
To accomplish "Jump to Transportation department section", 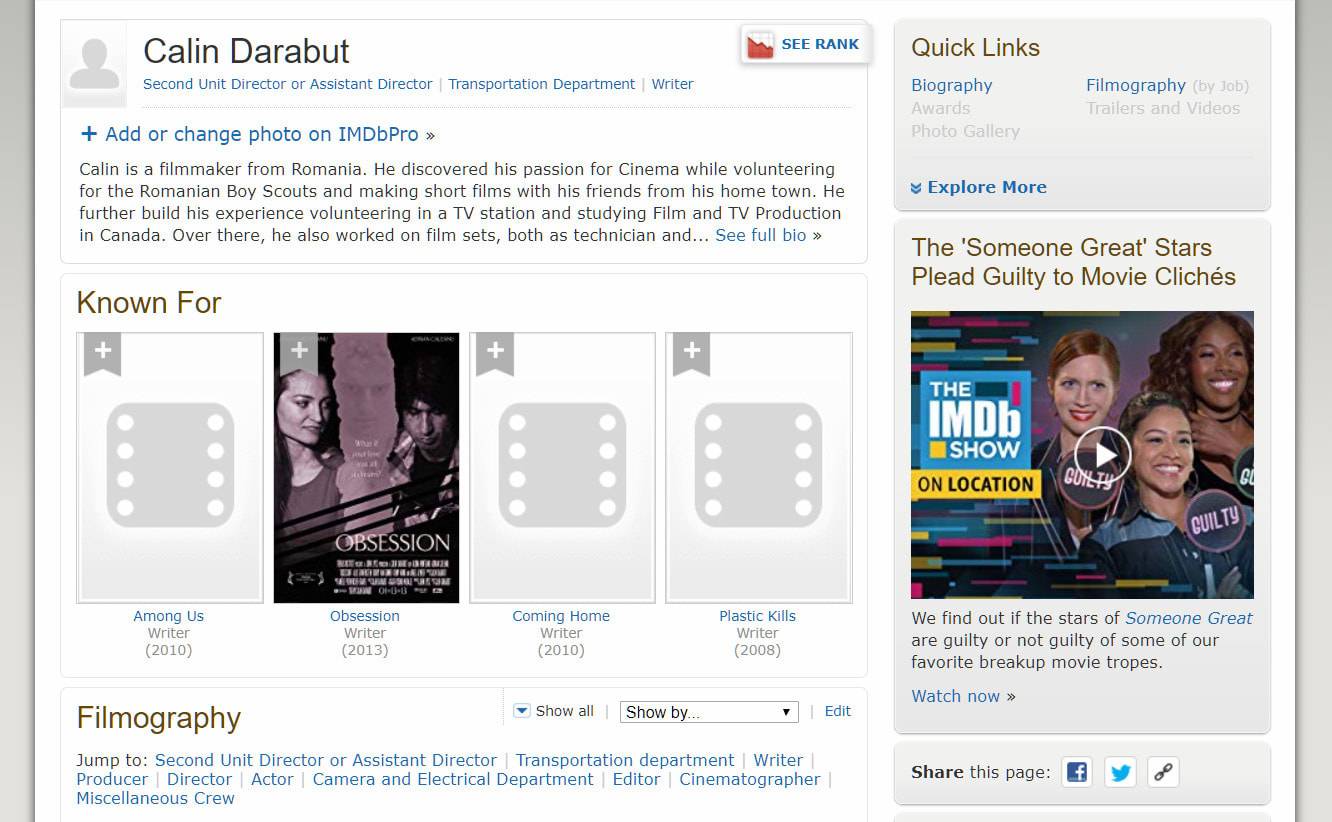I will [625, 760].
